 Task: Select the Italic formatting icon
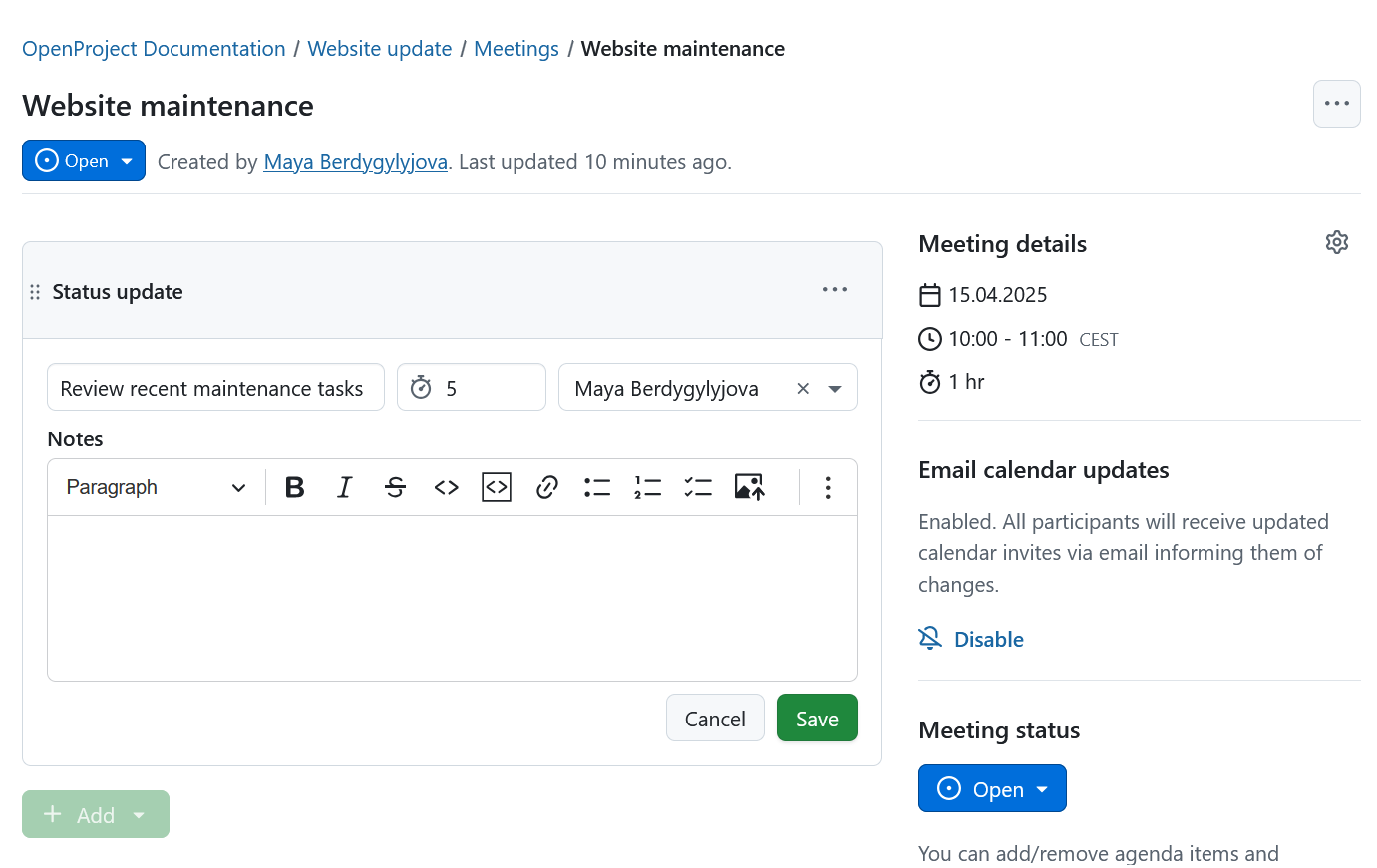point(344,487)
